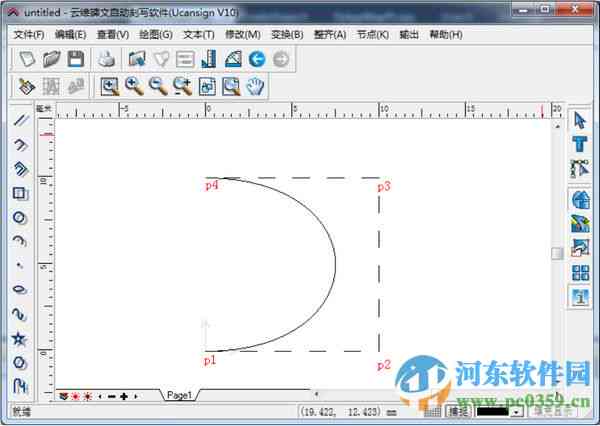
Task: Click the info 'i' icon on right panel
Action: (580, 297)
